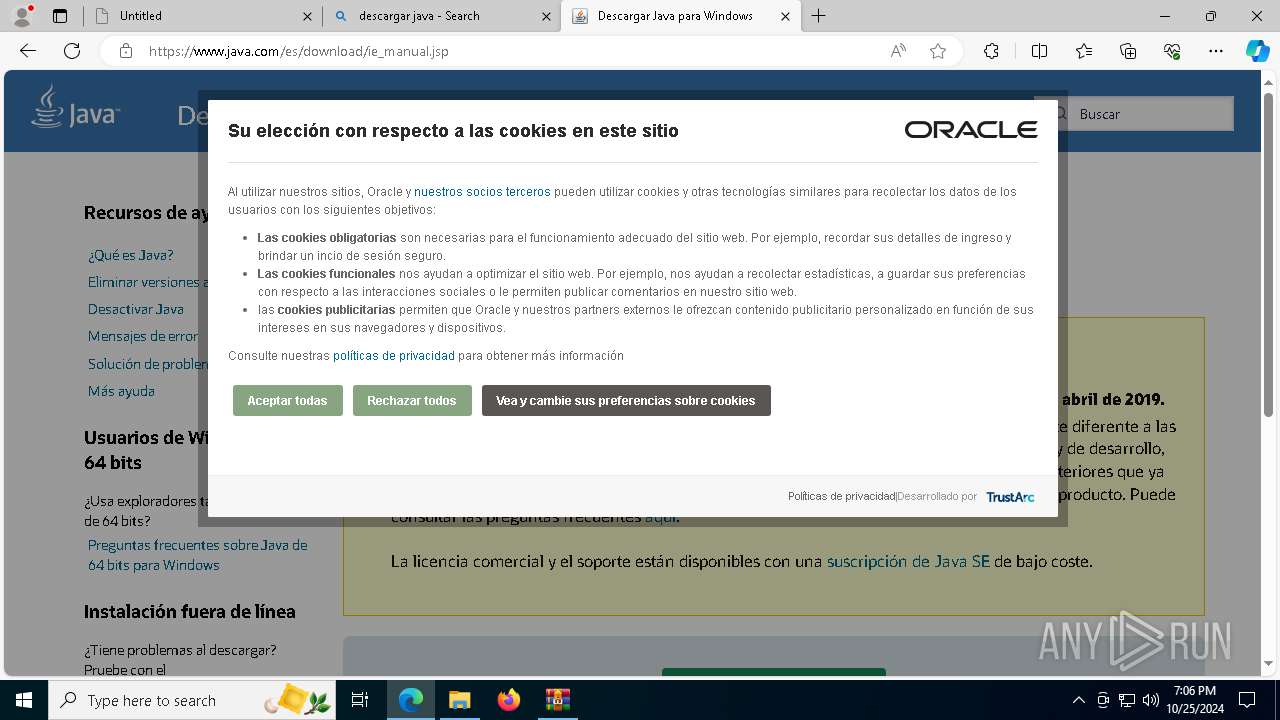The height and width of the screenshot is (720, 1280).
Task: Open Más ayuda sidebar link
Action: pyautogui.click(x=121, y=391)
